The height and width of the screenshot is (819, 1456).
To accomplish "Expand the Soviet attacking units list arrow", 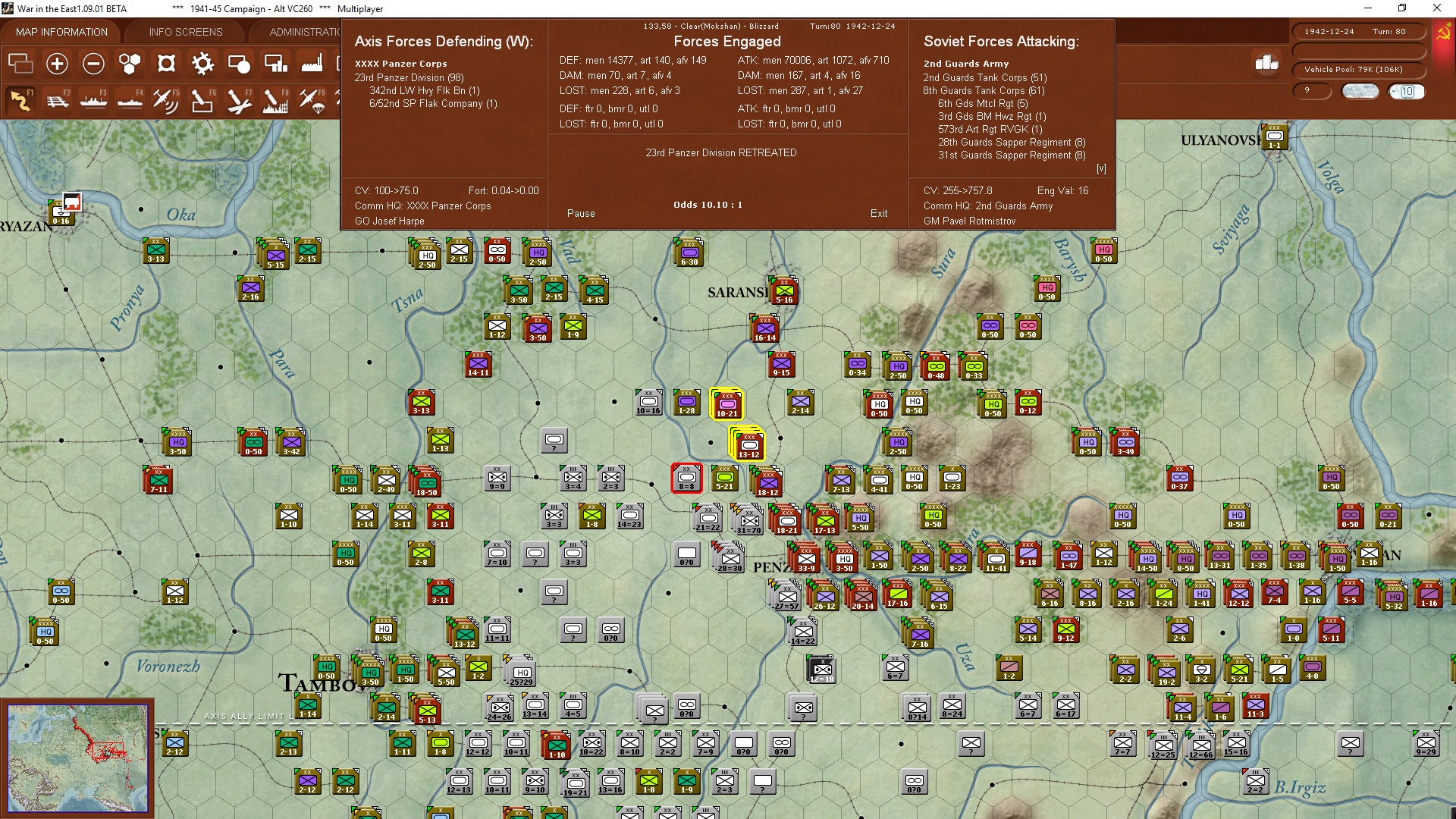I will point(1101,168).
